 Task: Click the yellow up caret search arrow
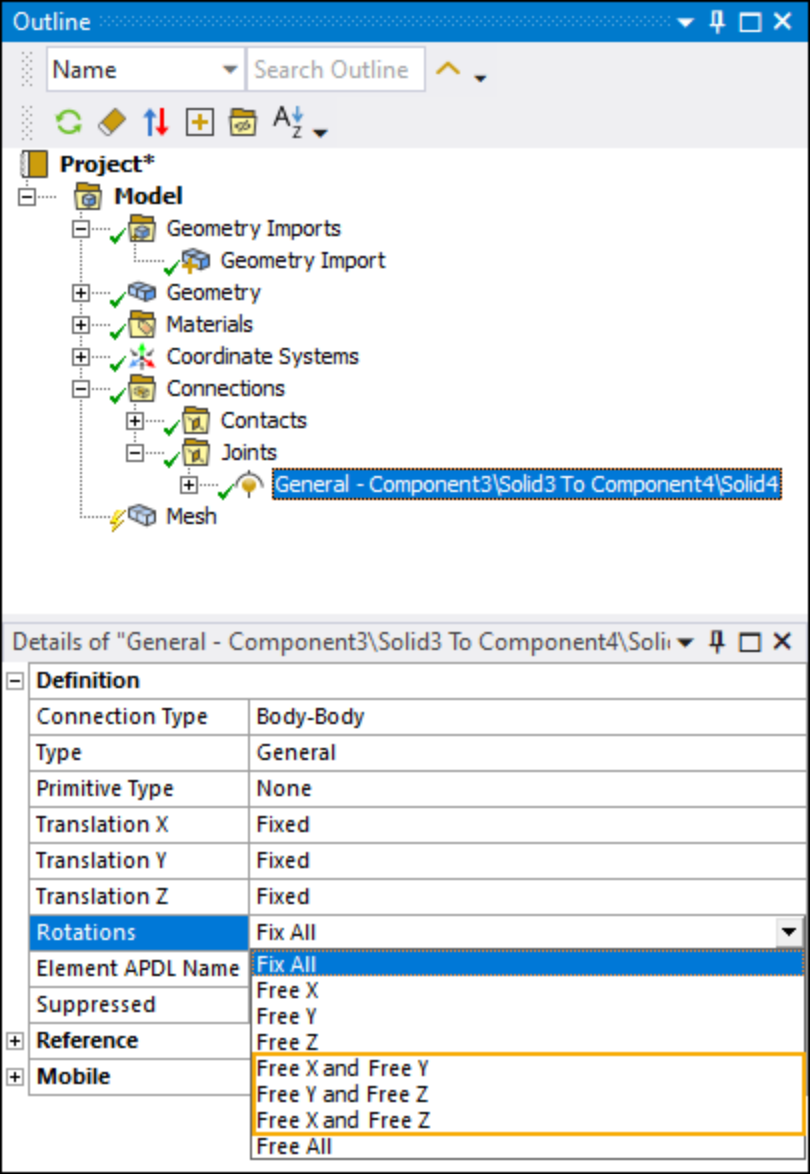(x=447, y=70)
